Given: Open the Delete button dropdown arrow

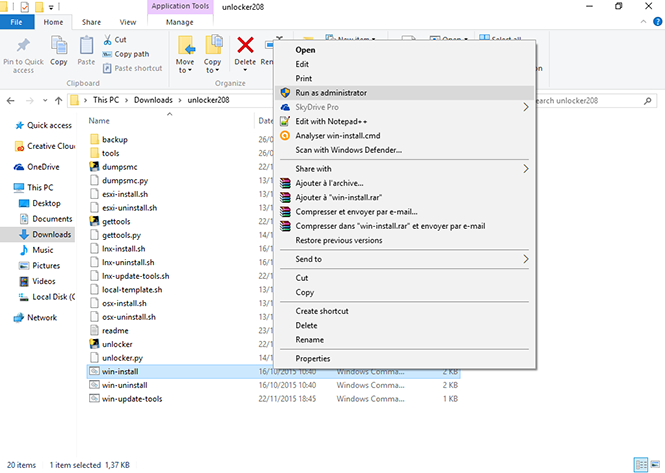Looking at the screenshot, I should [x=245, y=70].
